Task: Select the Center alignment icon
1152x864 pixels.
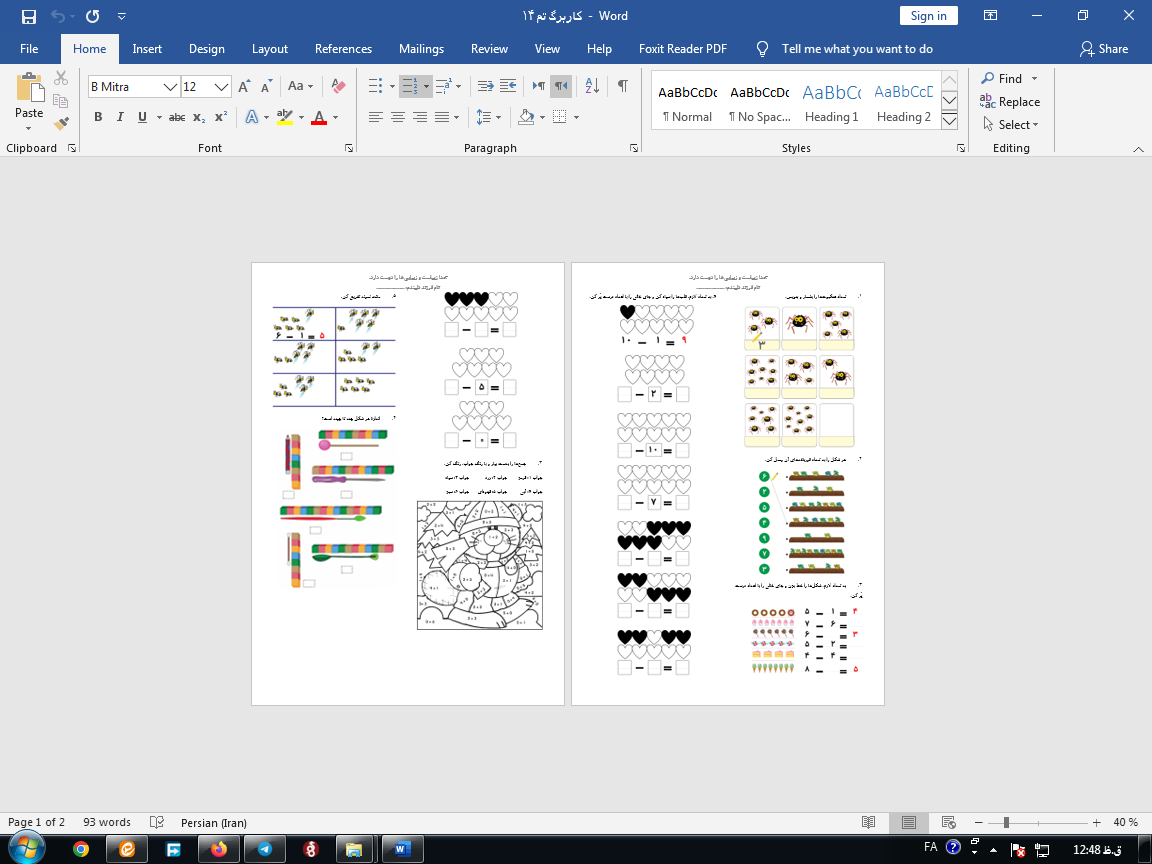Action: [x=398, y=117]
